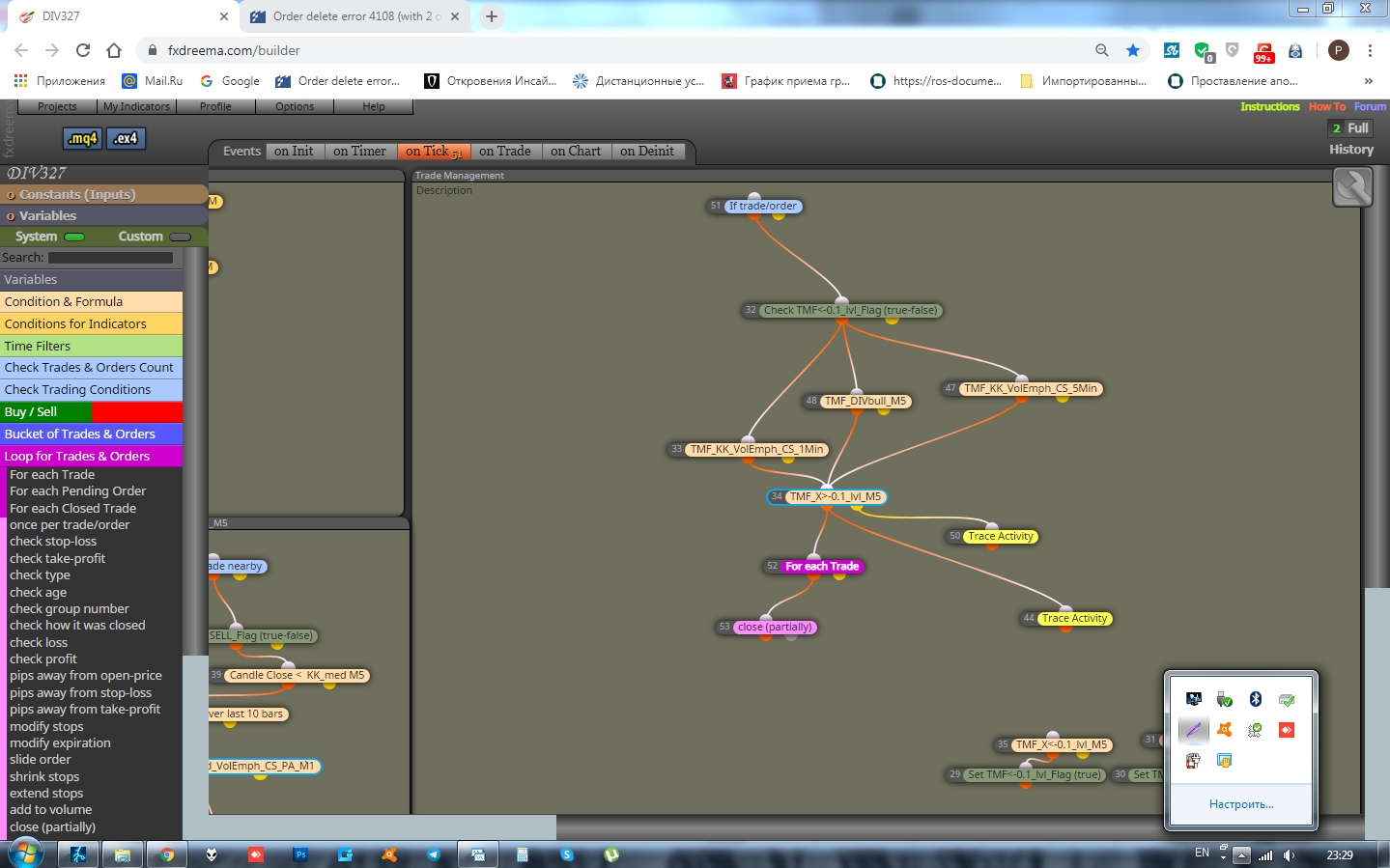The height and width of the screenshot is (868, 1390).
Task: Select the red Sell half of Buy / Sell
Action: tap(136, 412)
